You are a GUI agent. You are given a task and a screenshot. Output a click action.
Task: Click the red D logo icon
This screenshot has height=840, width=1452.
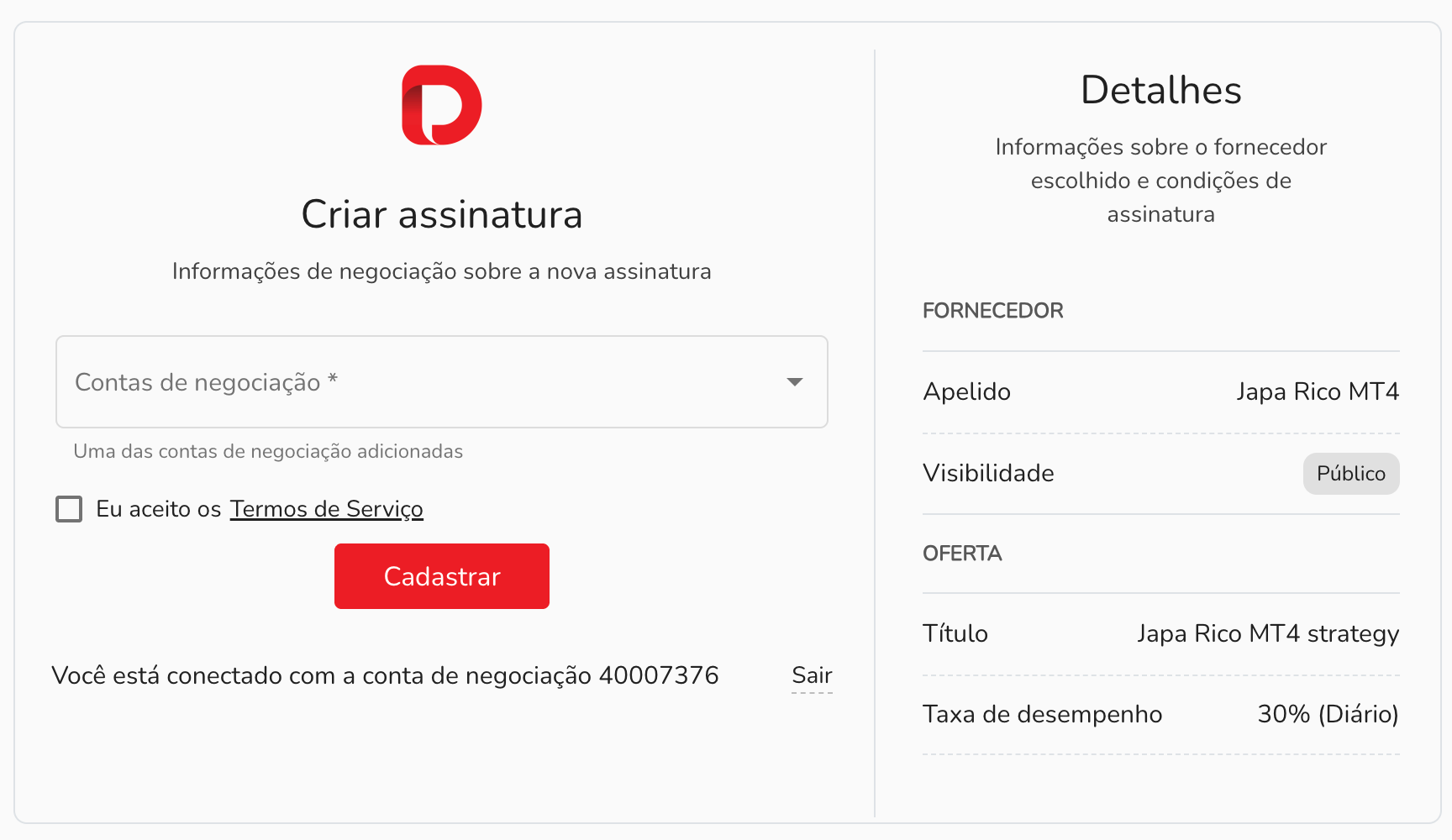[441, 105]
